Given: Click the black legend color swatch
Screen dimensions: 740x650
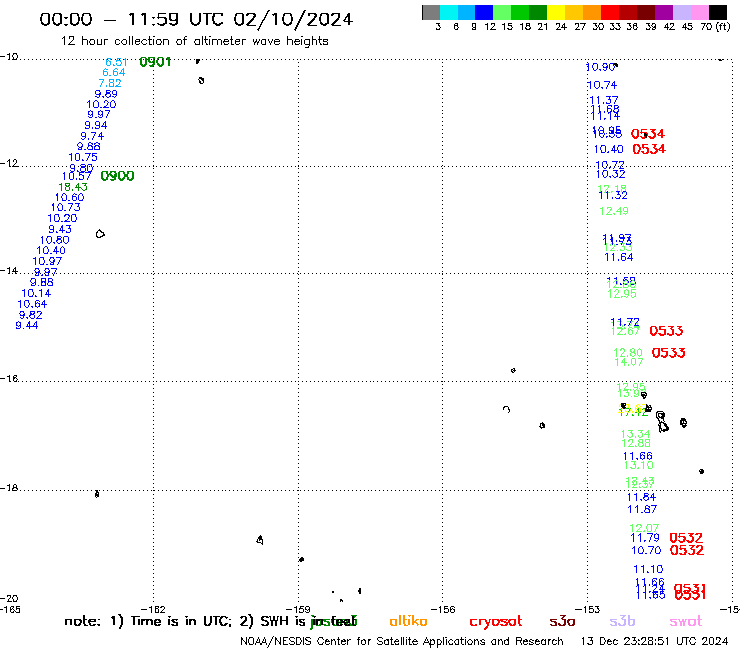Looking at the screenshot, I should (717, 12).
